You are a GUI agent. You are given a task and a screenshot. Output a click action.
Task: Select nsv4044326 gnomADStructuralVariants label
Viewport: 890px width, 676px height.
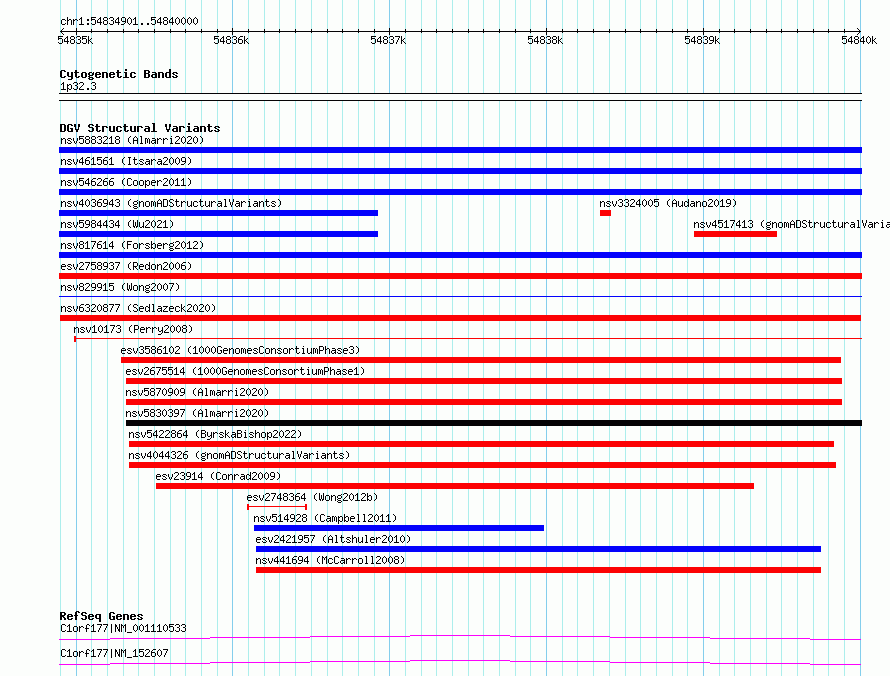pos(239,455)
